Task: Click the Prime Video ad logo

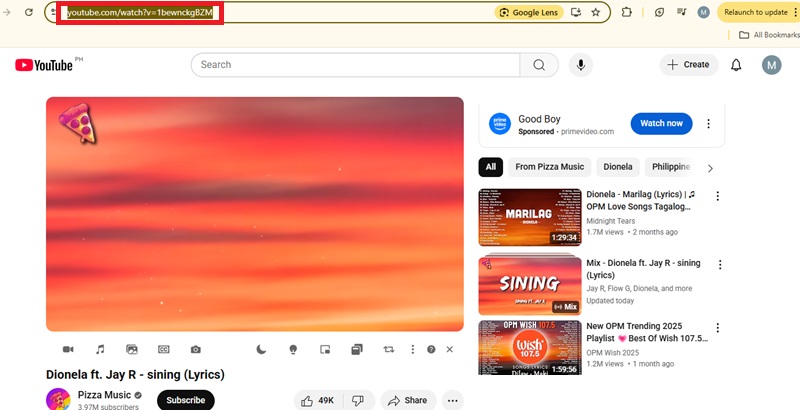Action: 499,124
